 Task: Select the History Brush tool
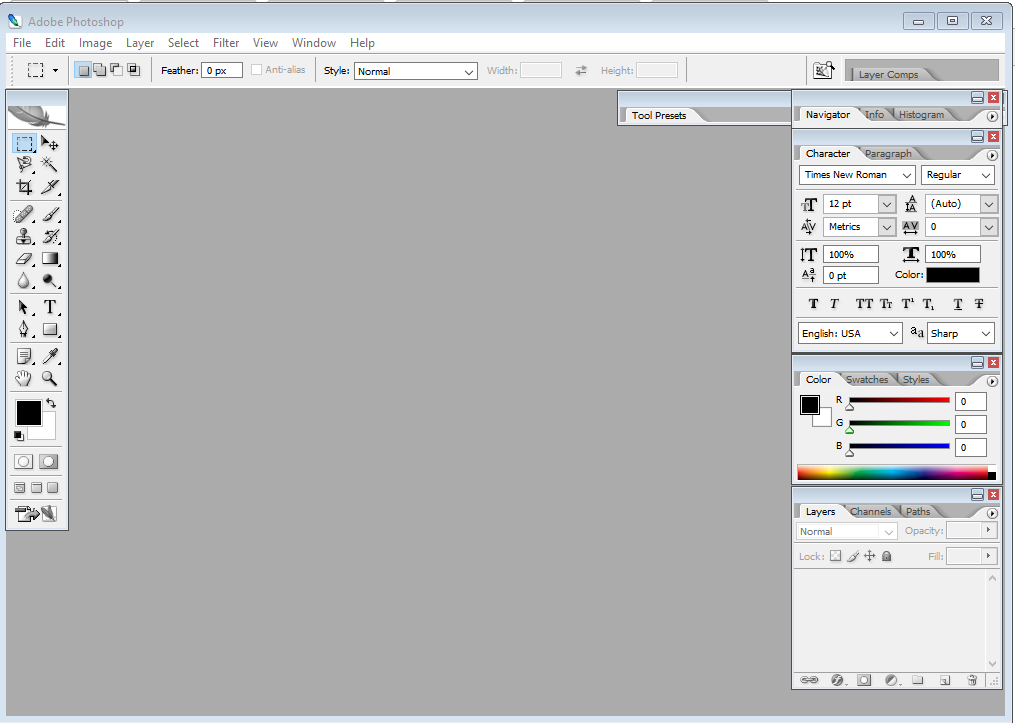coord(49,236)
